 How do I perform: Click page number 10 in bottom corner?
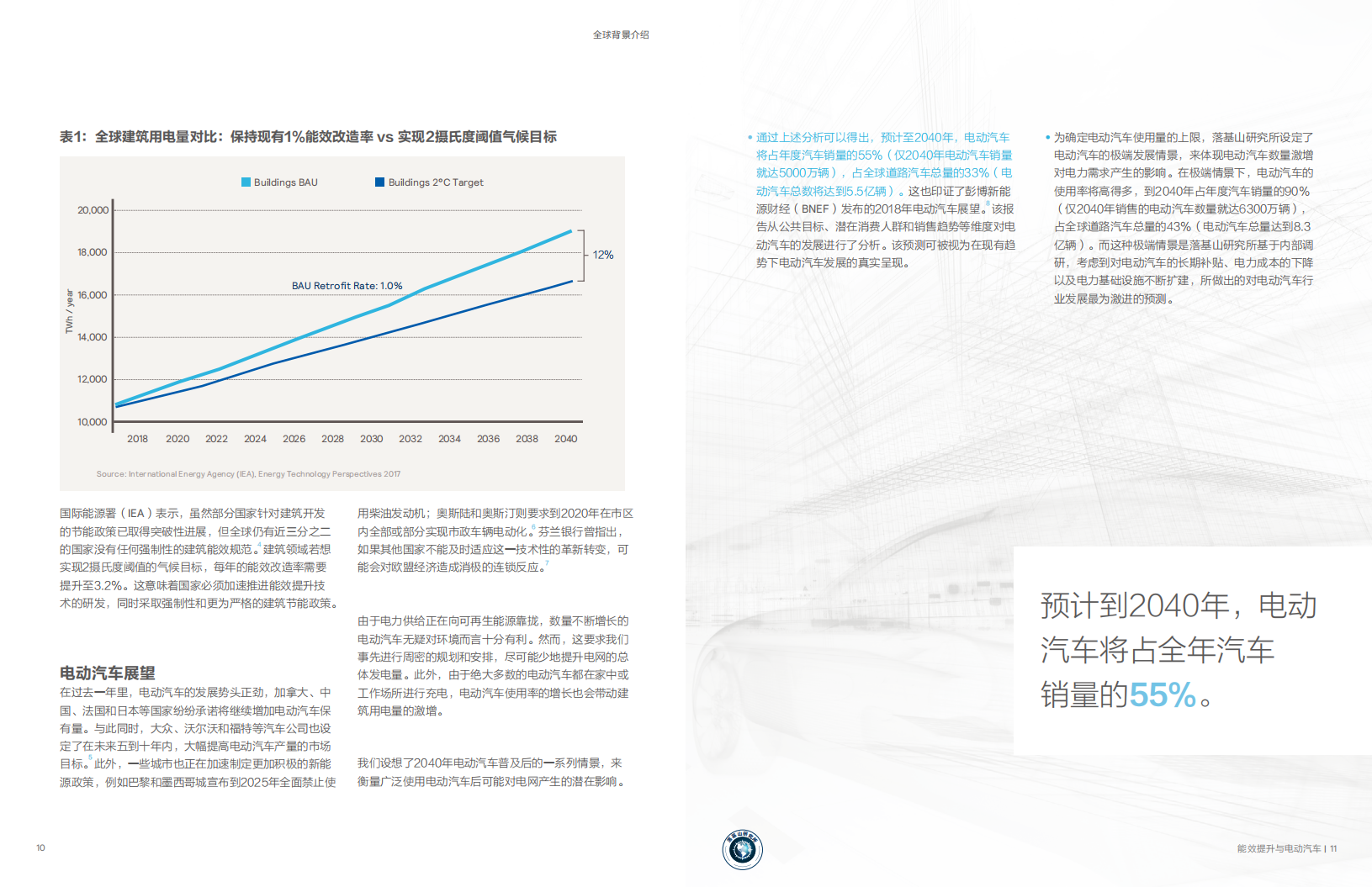39,848
